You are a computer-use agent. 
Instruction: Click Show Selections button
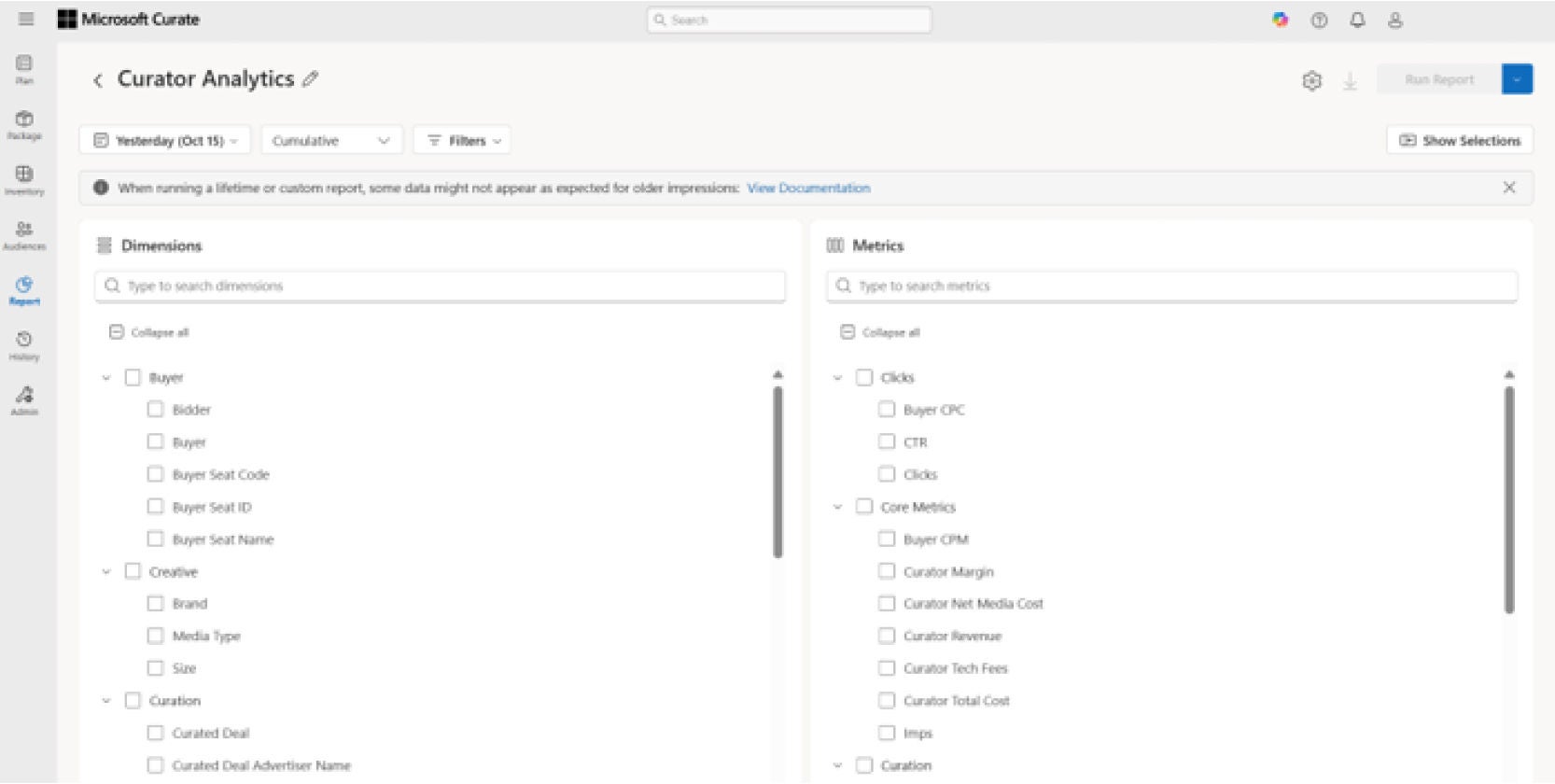point(1460,141)
